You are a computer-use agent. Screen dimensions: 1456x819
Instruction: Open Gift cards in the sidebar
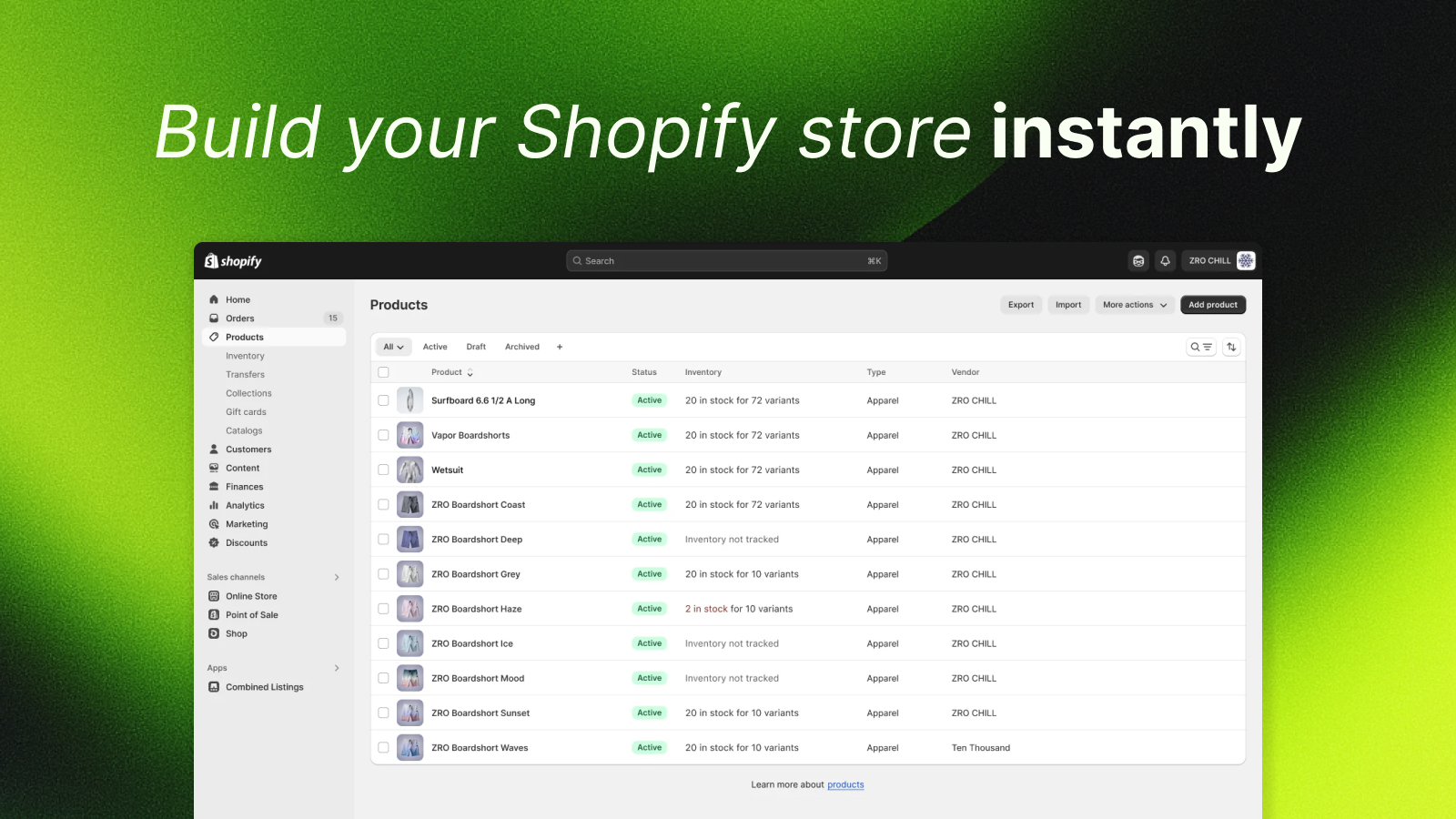(x=247, y=412)
